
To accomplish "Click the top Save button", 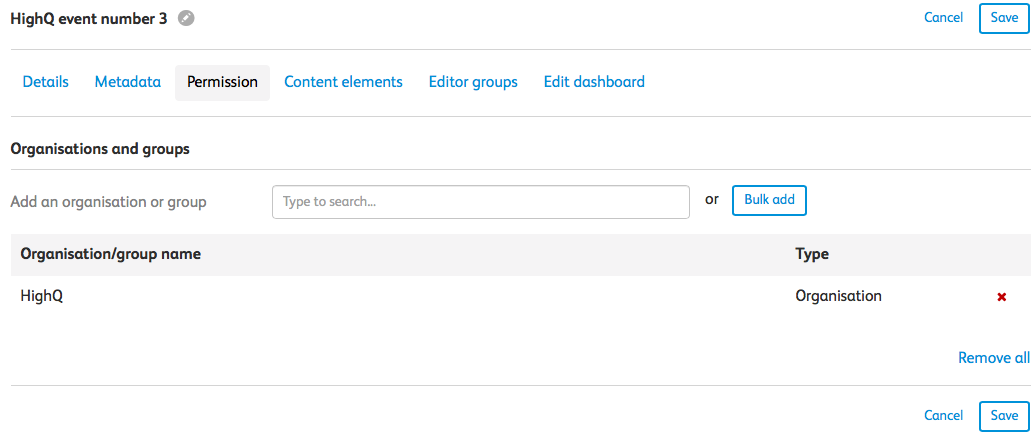I will (1004, 17).
